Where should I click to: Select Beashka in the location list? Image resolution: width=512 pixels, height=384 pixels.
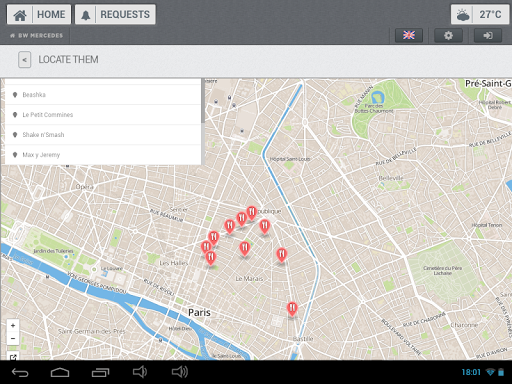(103, 95)
